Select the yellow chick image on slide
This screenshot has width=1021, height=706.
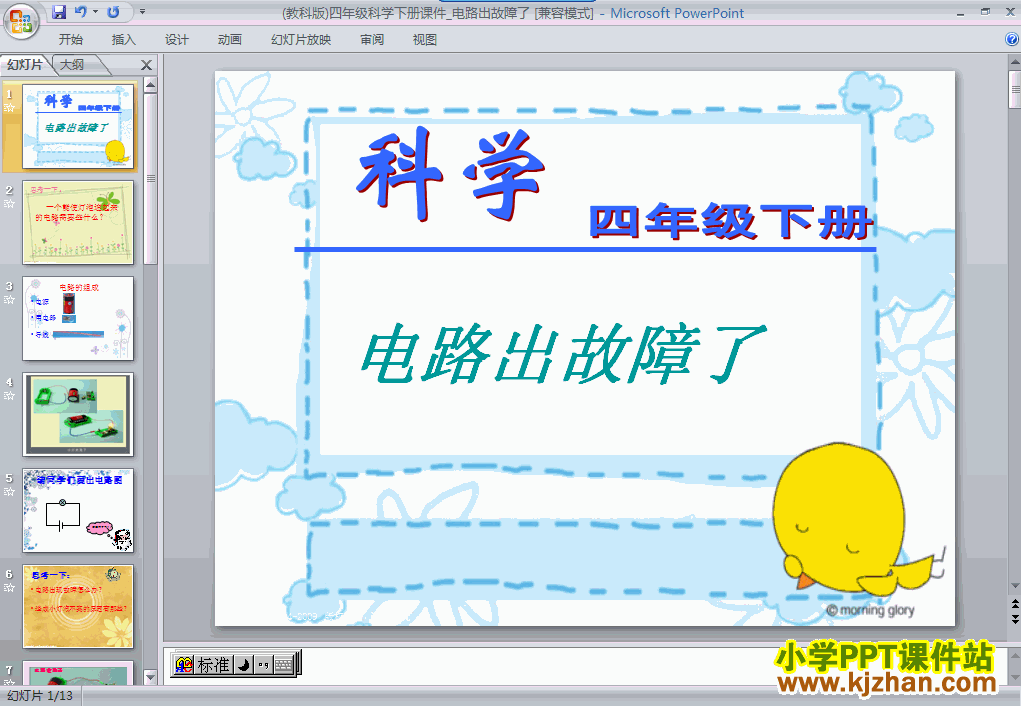857,518
